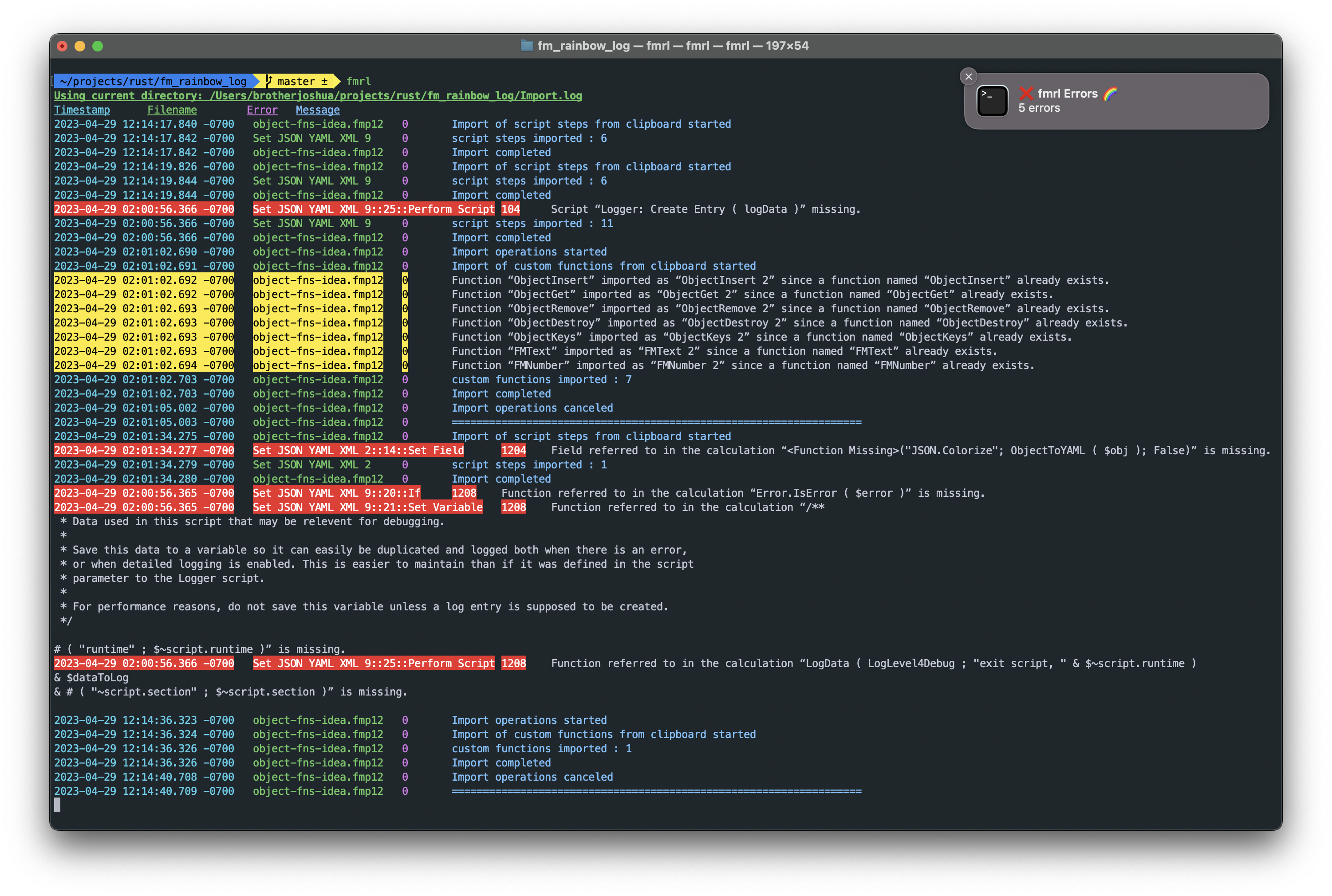1332x896 pixels.
Task: Click the Filename column header
Action: 172,110
